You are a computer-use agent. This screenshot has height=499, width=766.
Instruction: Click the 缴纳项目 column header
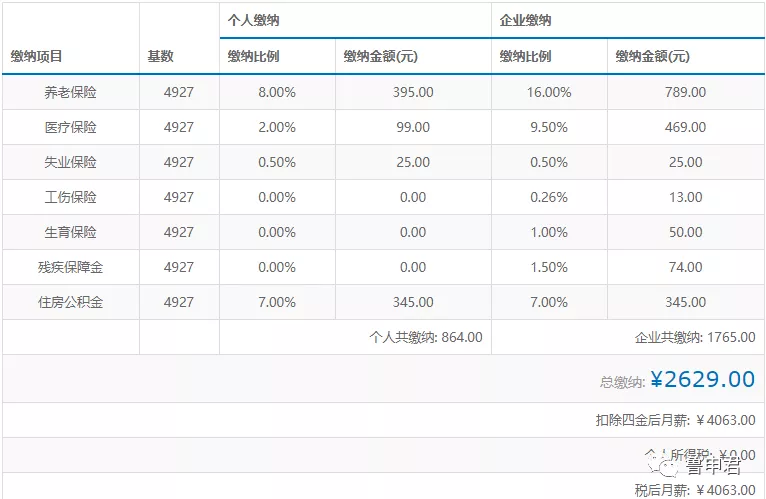[x=36, y=56]
